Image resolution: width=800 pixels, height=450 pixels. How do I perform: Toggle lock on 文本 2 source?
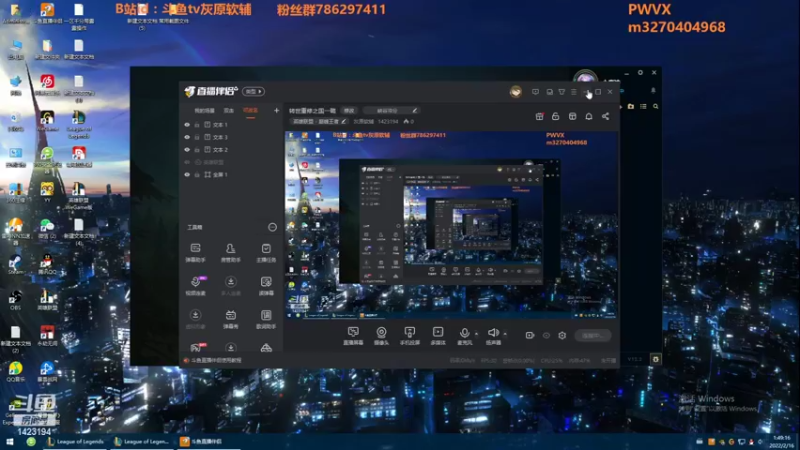click(197, 149)
